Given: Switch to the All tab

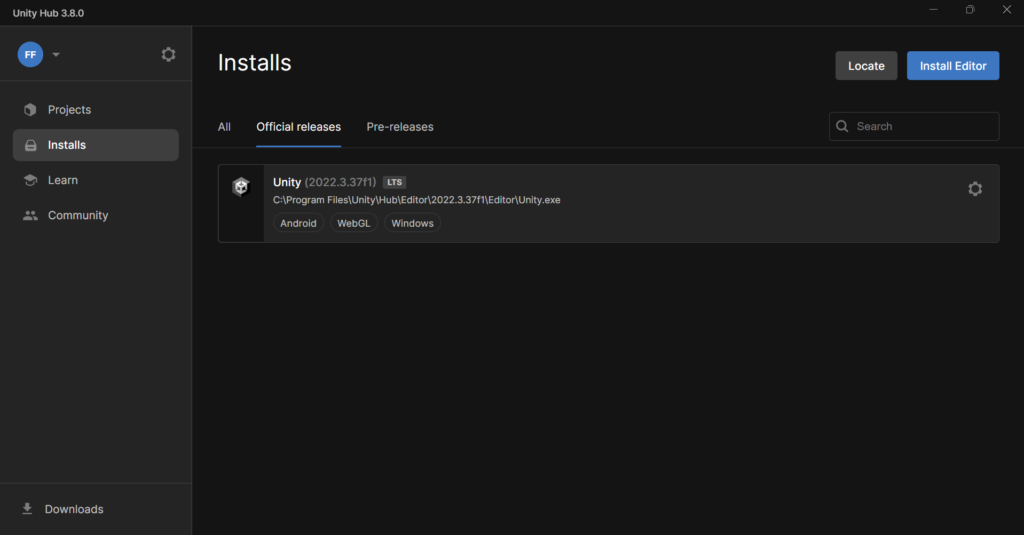Looking at the screenshot, I should pos(224,127).
